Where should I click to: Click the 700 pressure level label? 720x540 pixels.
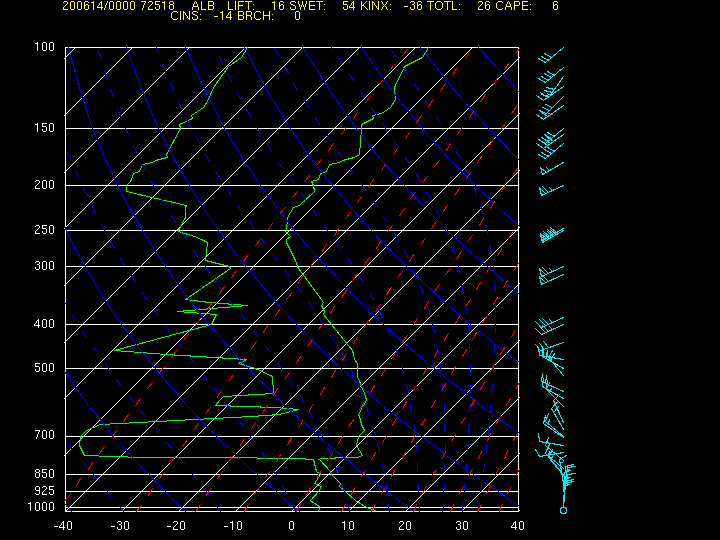(45, 435)
